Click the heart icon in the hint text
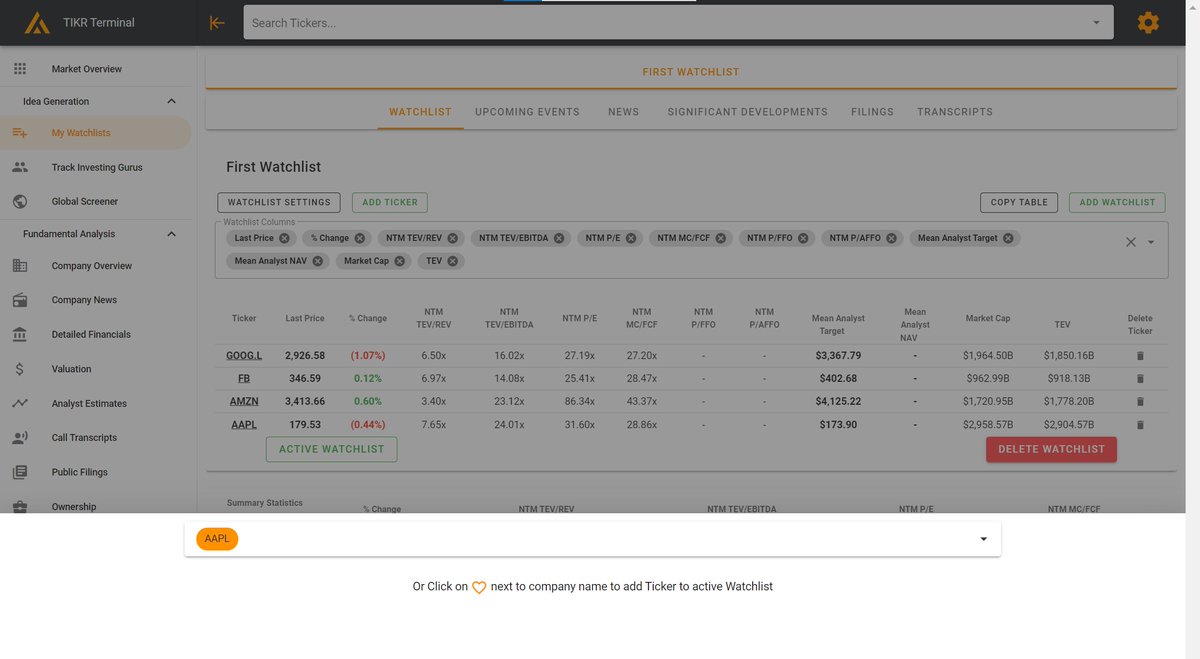 click(x=479, y=587)
